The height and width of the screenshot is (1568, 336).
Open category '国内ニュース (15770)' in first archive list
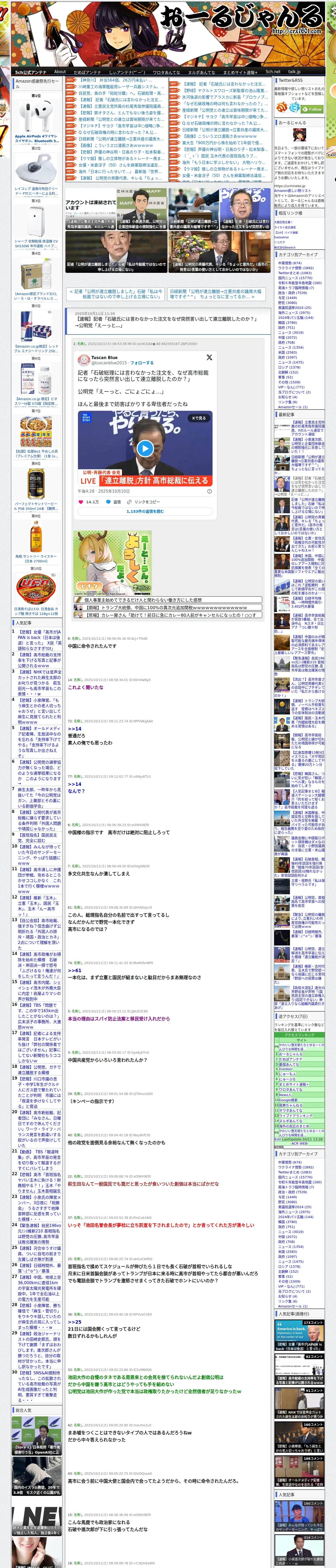[295, 278]
